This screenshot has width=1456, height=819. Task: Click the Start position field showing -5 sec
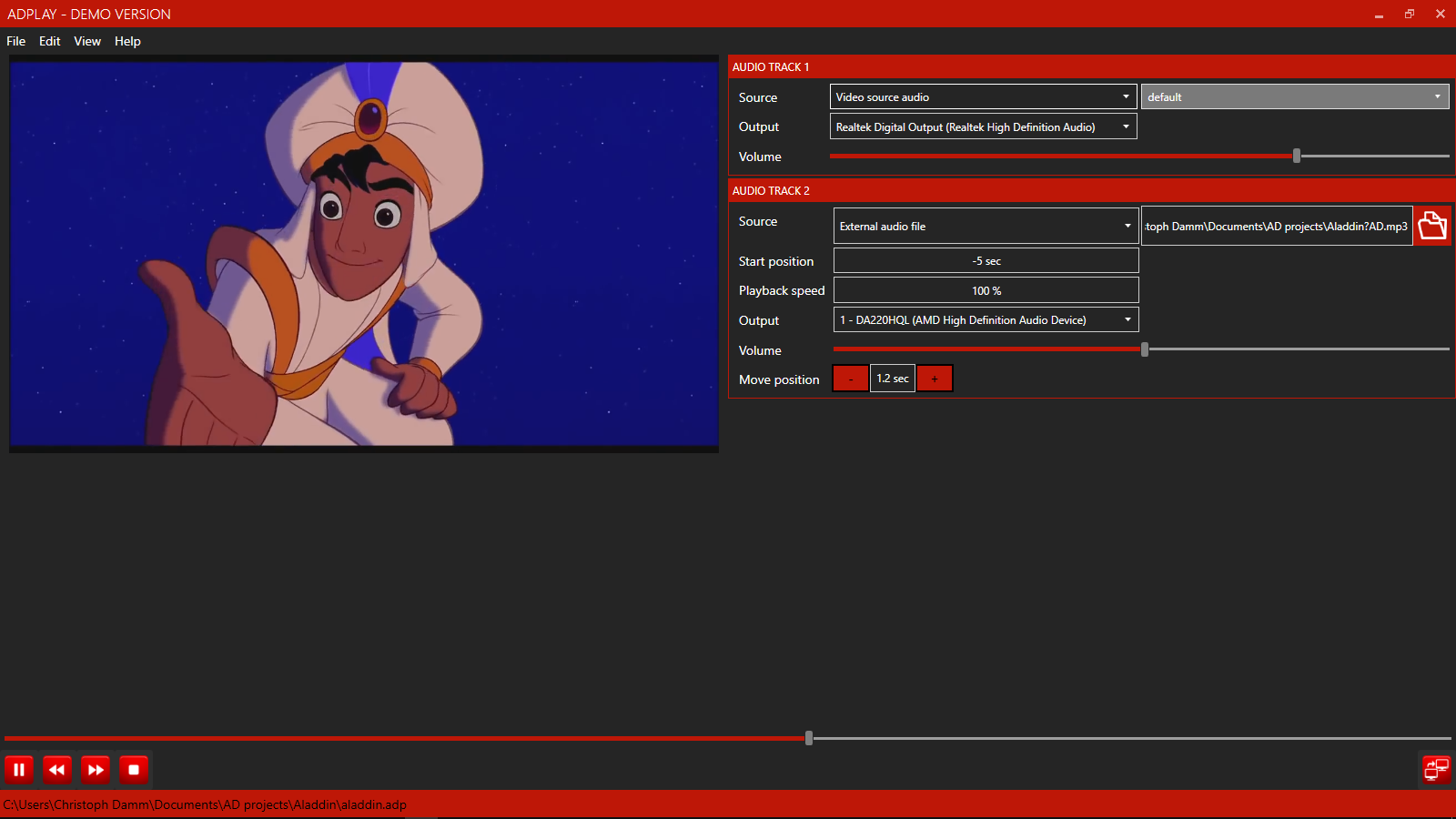[x=986, y=260]
